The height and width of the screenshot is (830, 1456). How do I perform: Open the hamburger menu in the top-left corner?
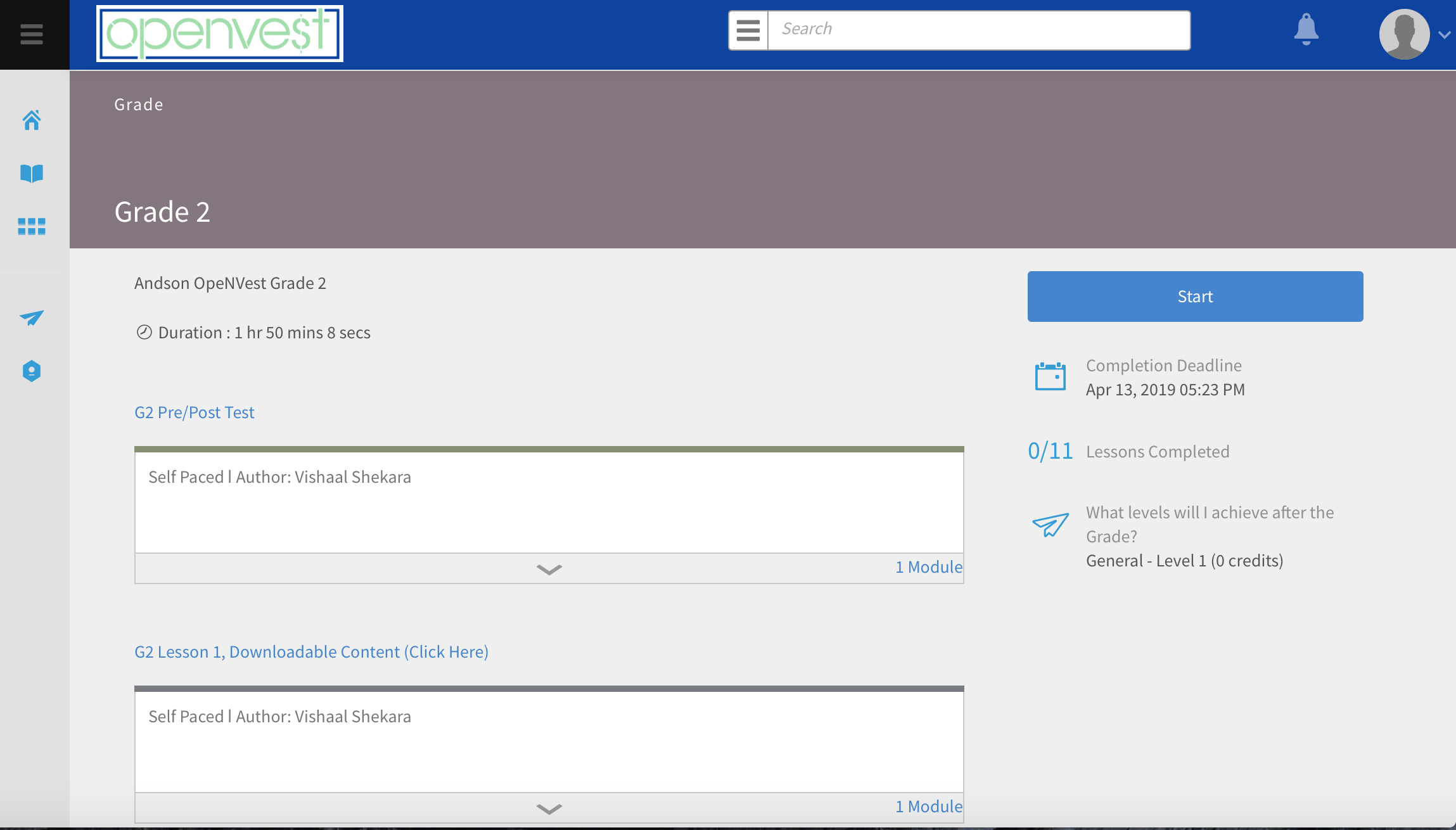tap(32, 34)
